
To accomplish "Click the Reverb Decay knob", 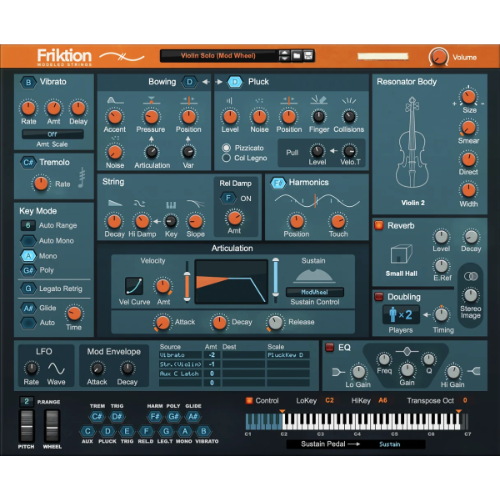I will pos(471,237).
